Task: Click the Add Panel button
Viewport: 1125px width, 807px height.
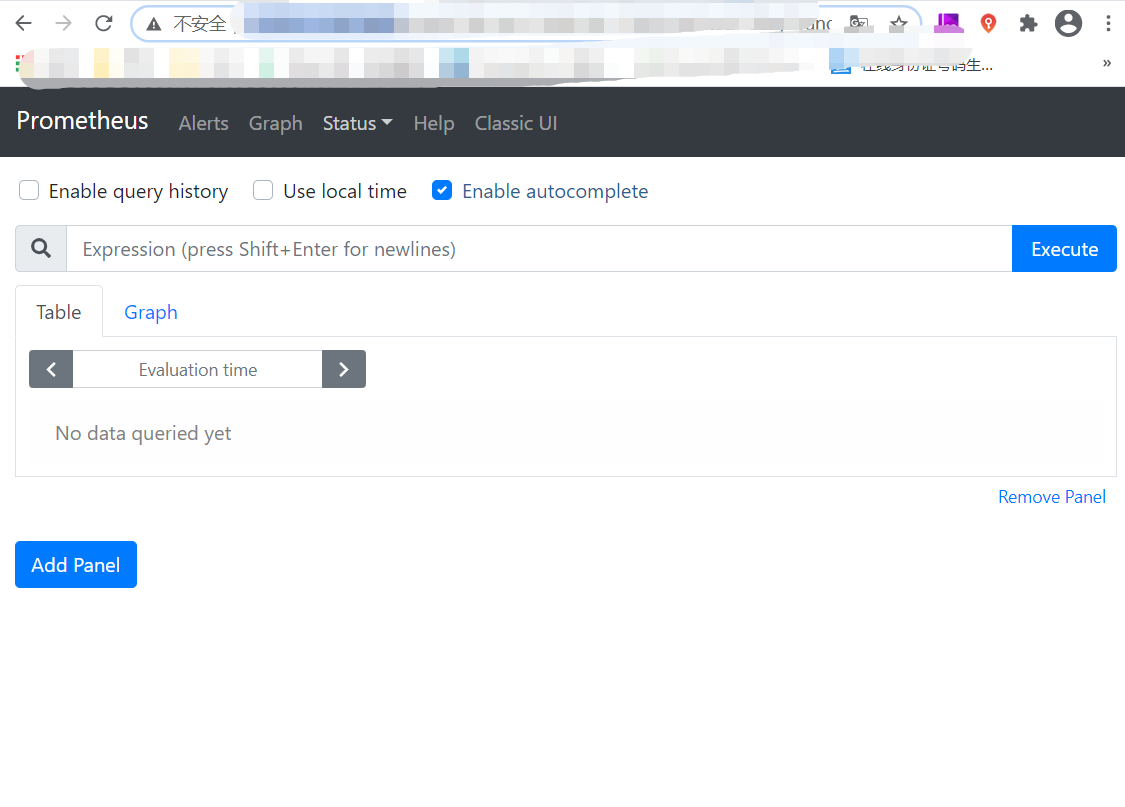Action: pyautogui.click(x=76, y=565)
